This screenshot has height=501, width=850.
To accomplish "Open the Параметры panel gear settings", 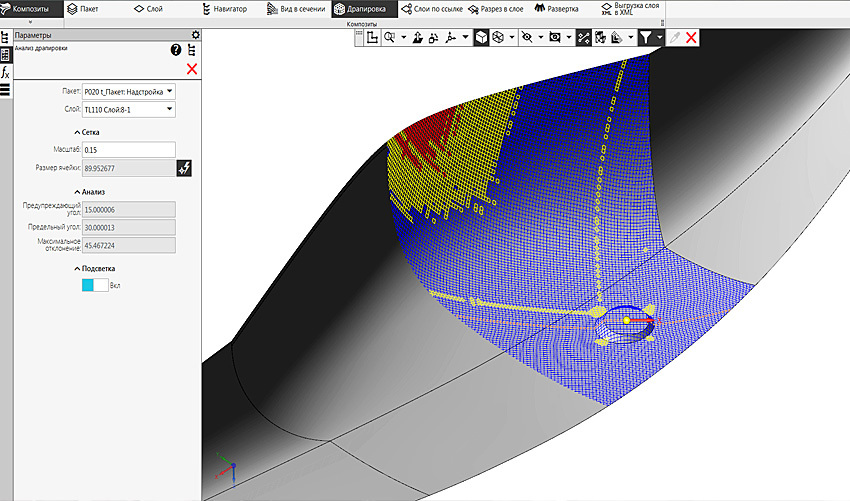I will (195, 35).
